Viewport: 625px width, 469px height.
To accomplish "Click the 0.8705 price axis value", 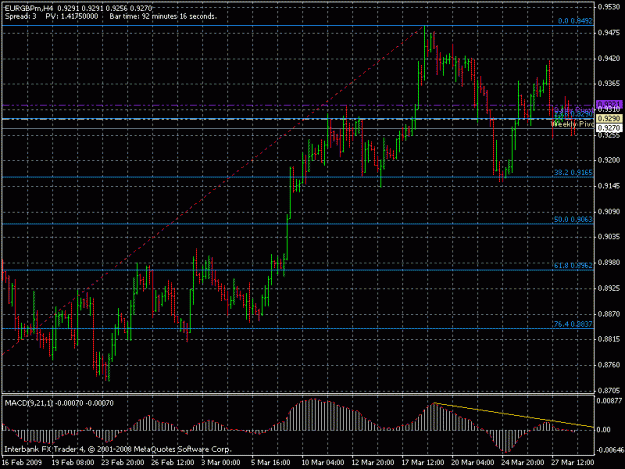I will (609, 390).
